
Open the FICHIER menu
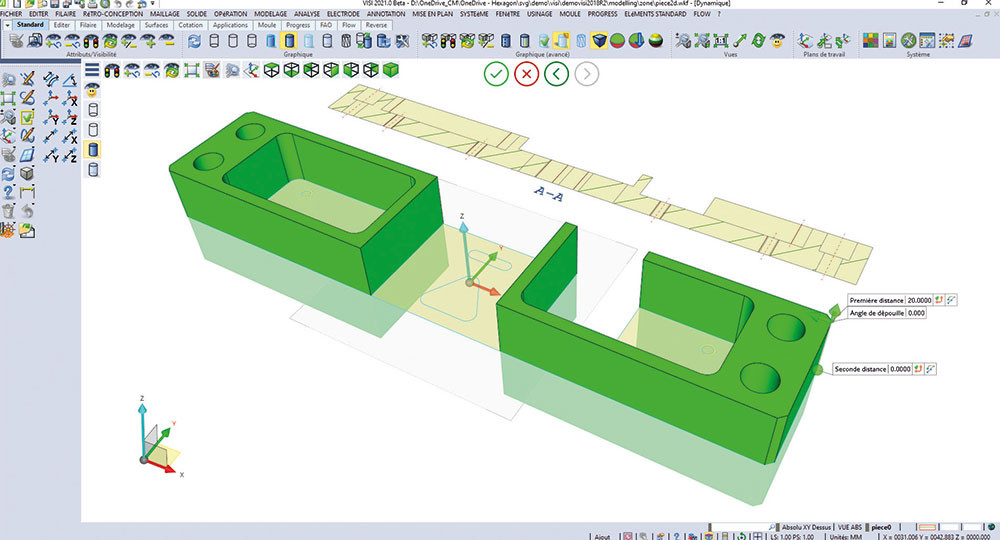click(x=11, y=13)
